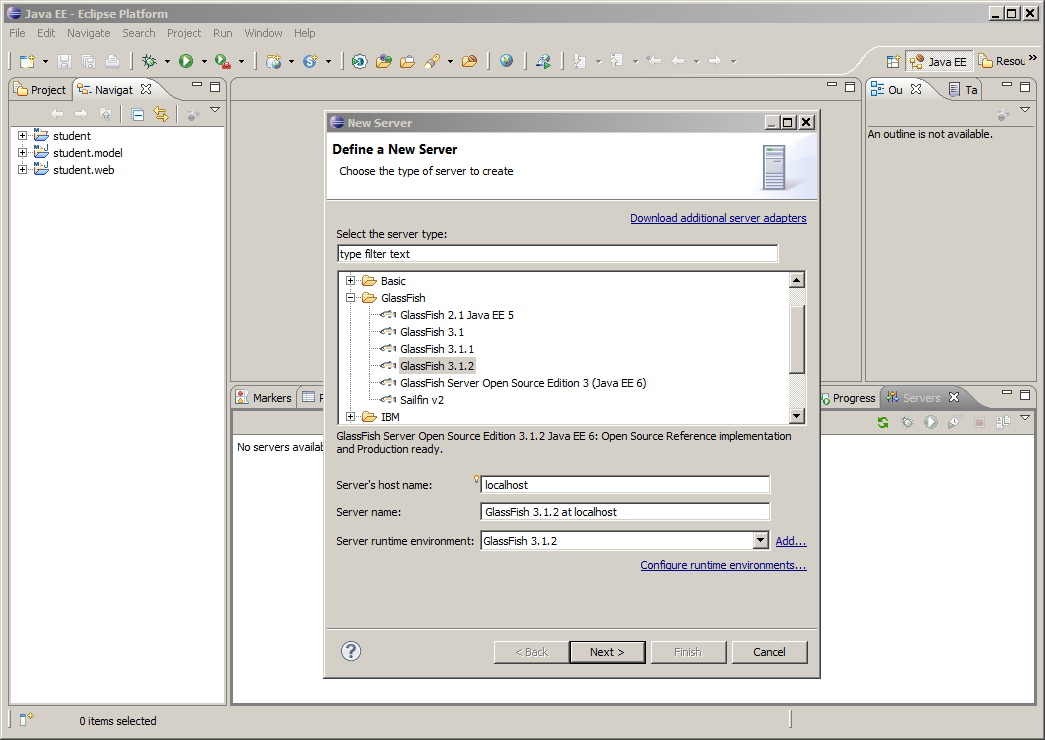The image size is (1045, 740).
Task: Collapse the GlassFish server category
Action: click(351, 298)
